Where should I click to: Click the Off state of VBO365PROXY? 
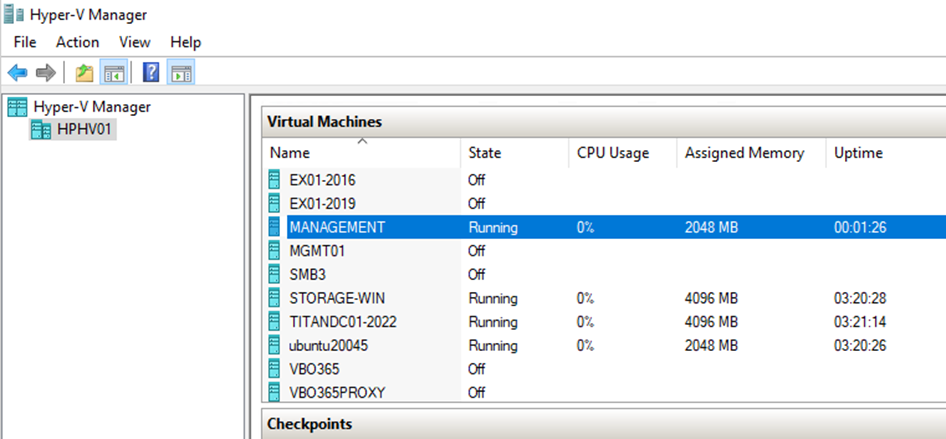pos(477,393)
